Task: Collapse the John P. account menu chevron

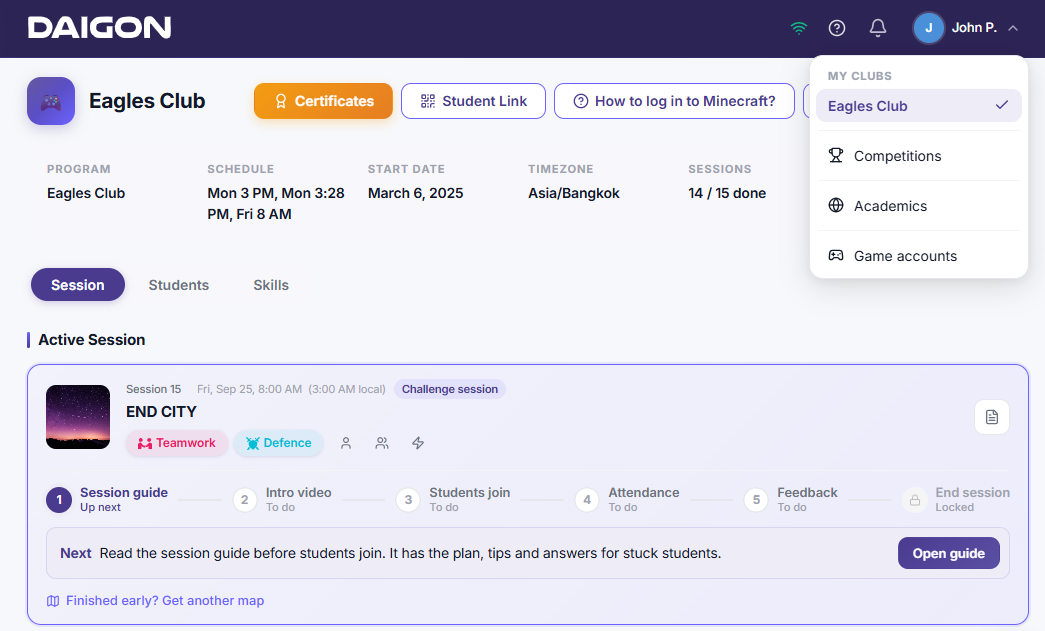Action: click(1013, 28)
